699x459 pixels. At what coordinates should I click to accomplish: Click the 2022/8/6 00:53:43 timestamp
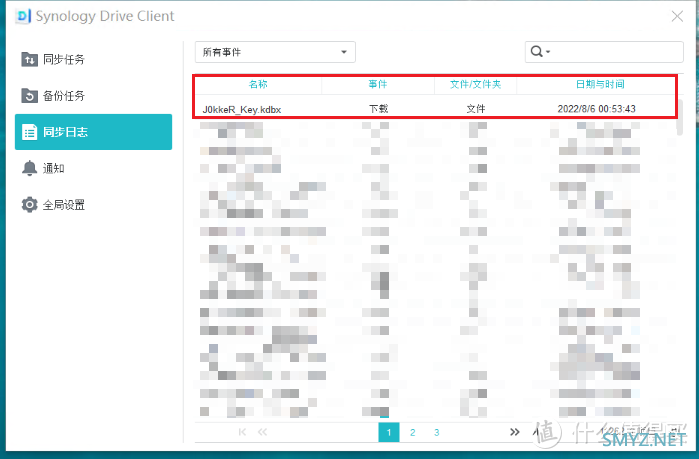pos(596,109)
